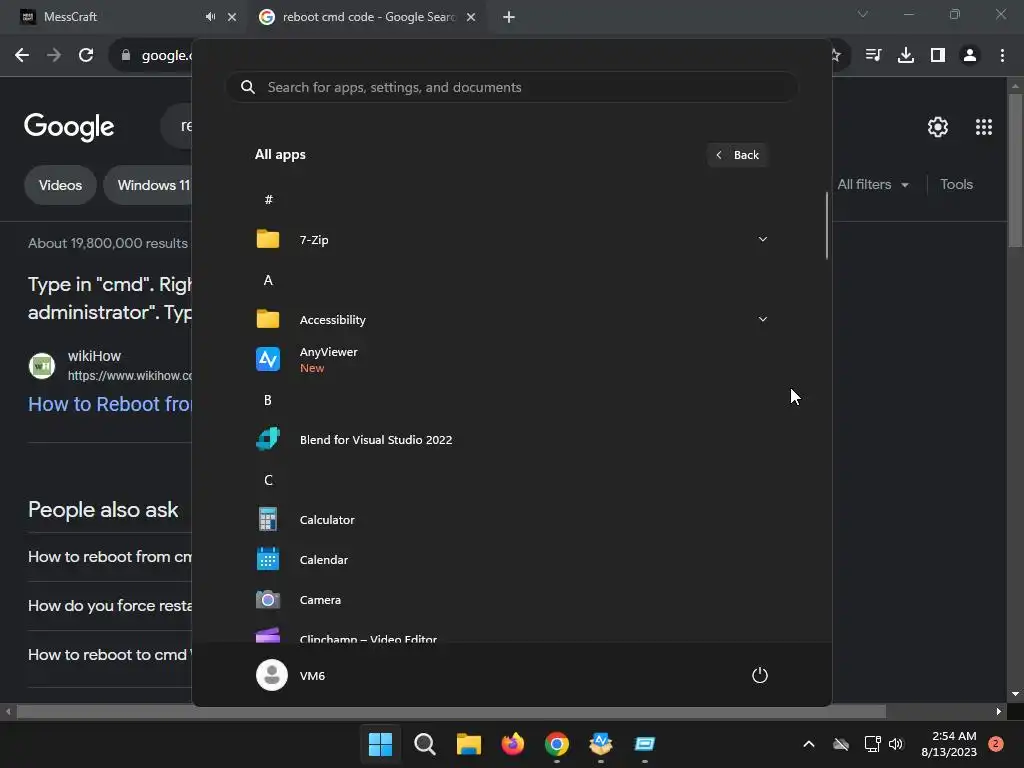This screenshot has height=768, width=1024.
Task: Open the clock and date panel
Action: [949, 744]
